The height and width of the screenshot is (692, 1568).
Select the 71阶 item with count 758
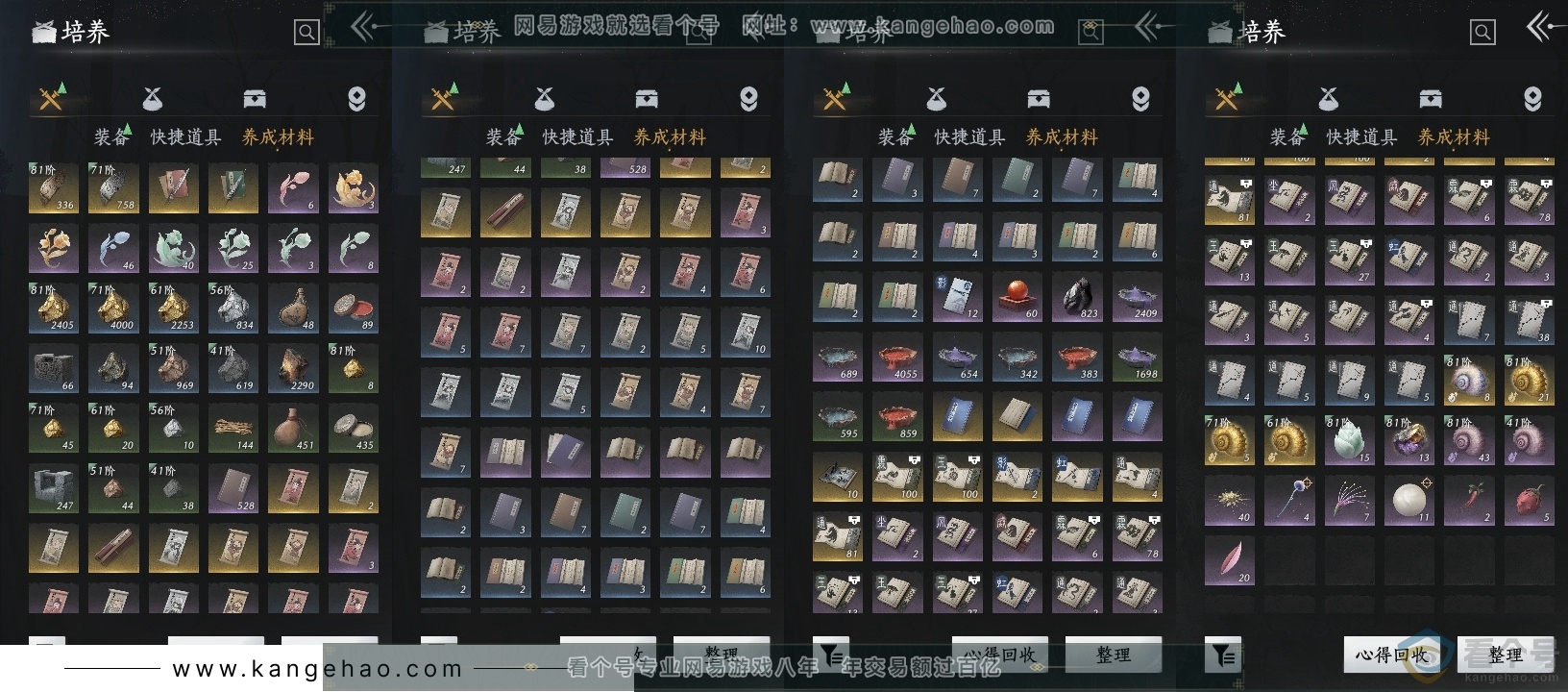point(113,187)
